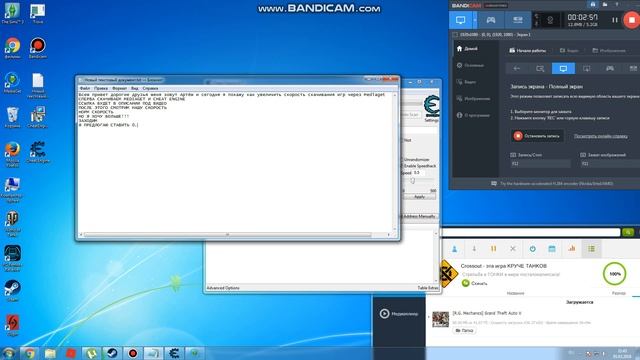This screenshot has height=360, width=640.
Task: Switch to the Видео tab in Bandicam home
Action: tap(569, 51)
